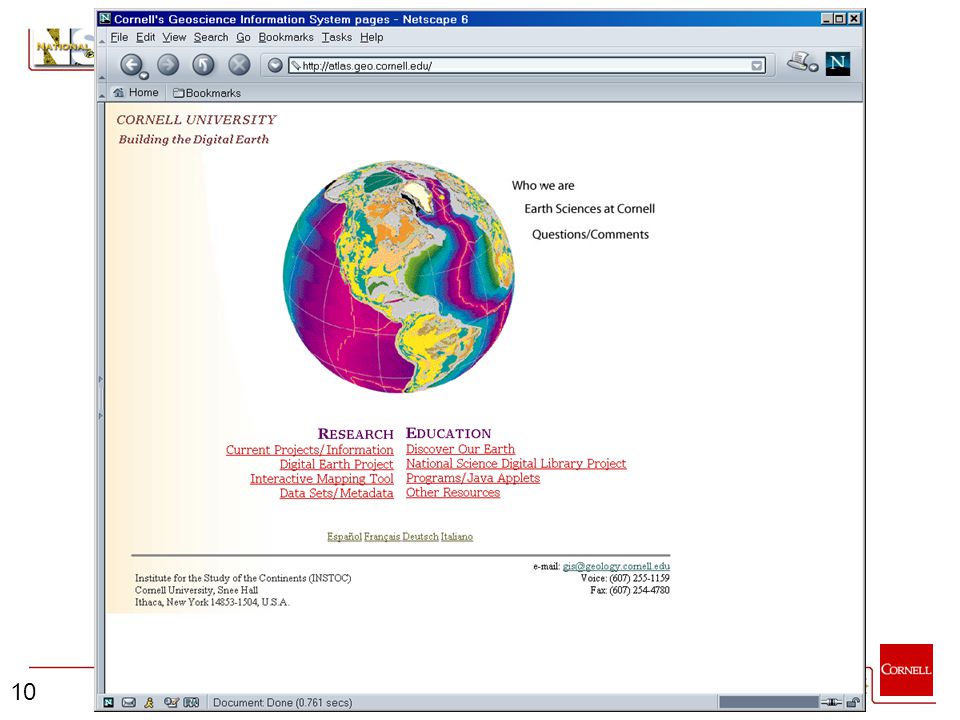
Task: Open the Print button dropdown arrow
Action: pos(813,67)
